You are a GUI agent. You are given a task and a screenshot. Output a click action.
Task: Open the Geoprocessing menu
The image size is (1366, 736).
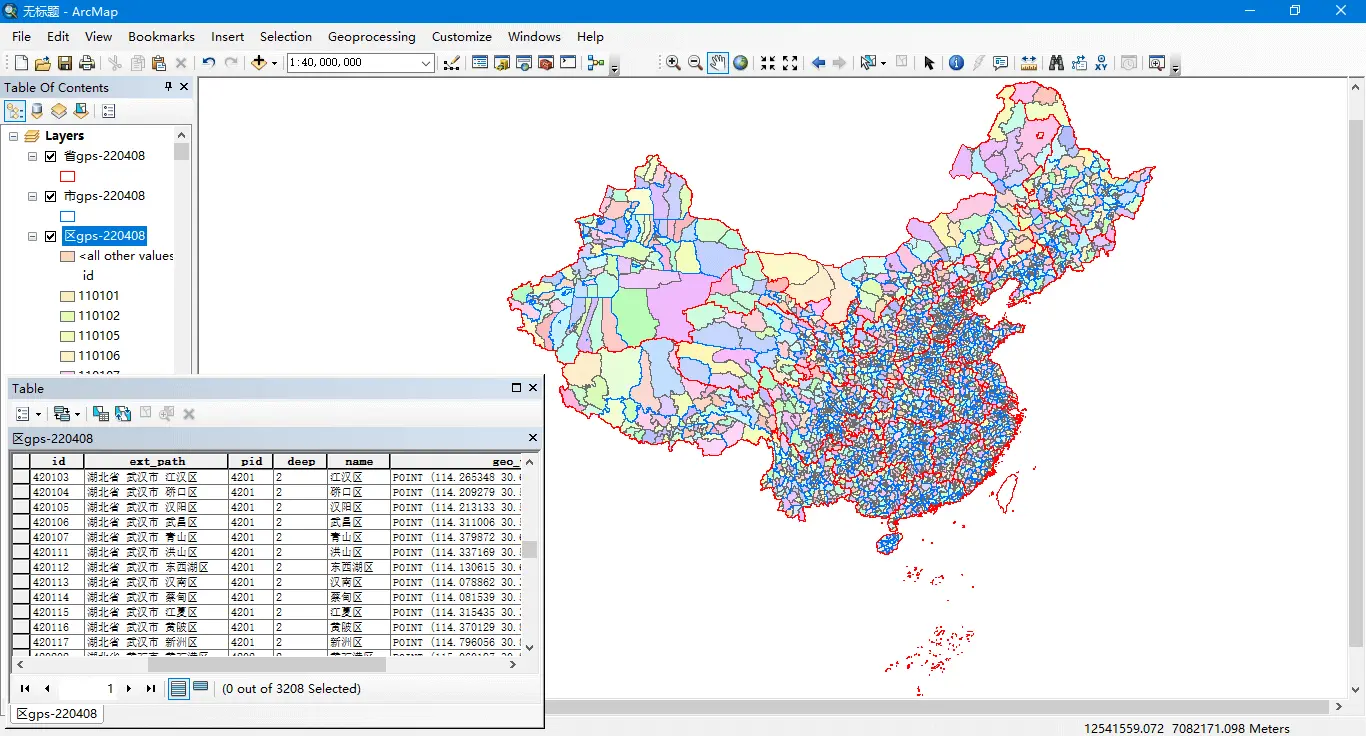(x=371, y=37)
